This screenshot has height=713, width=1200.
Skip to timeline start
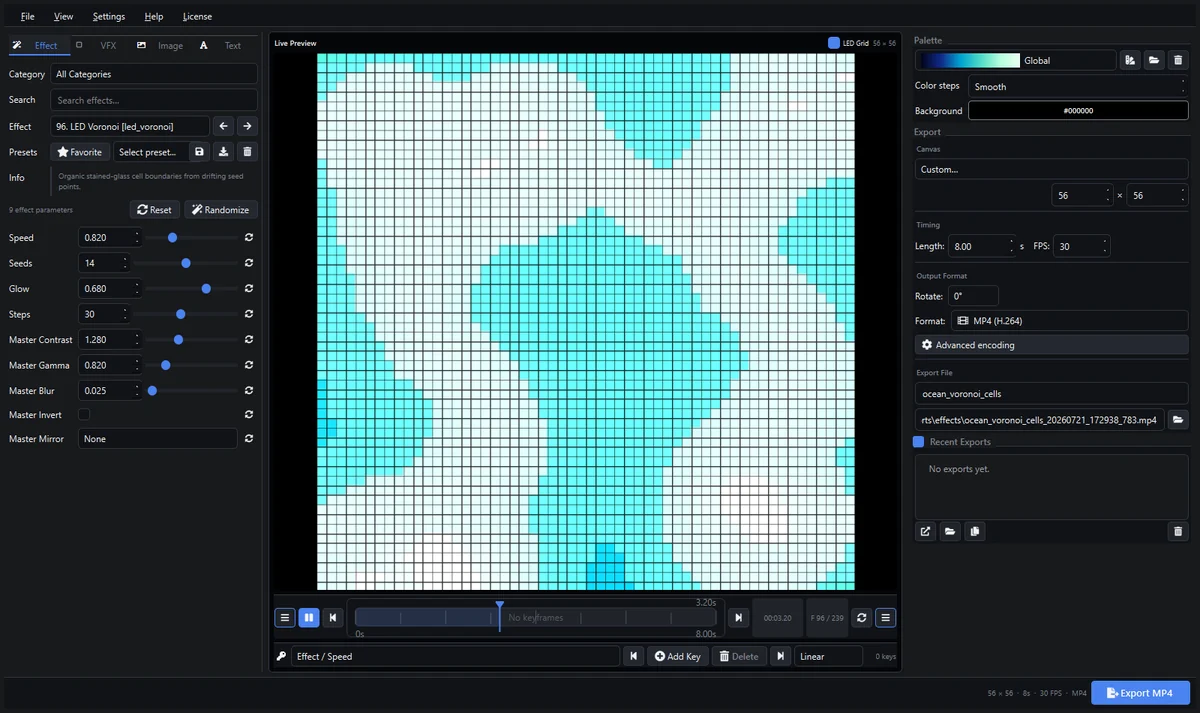point(334,618)
